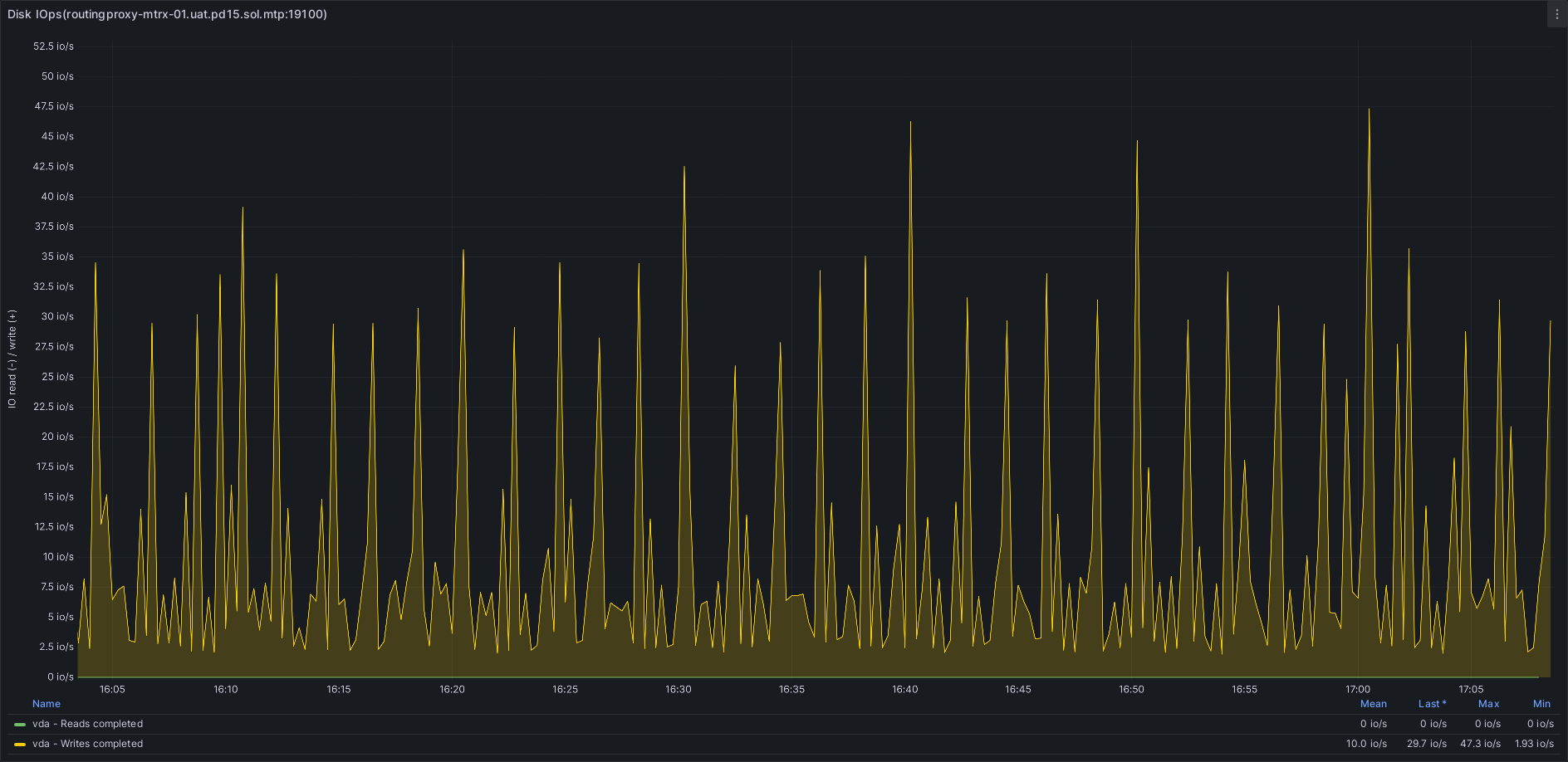Sort legend by Last * column
Image resolution: width=1568 pixels, height=762 pixels.
click(x=1432, y=704)
